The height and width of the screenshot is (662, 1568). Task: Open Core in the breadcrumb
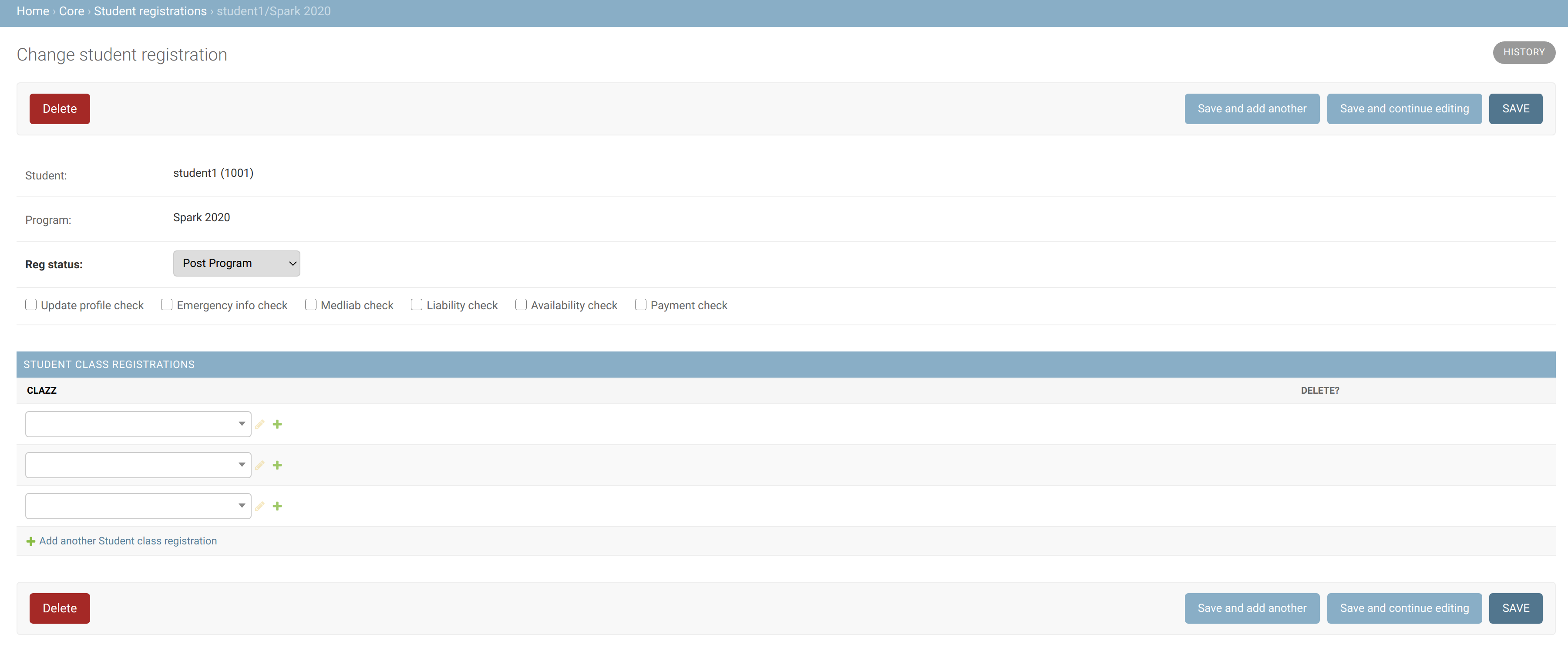point(72,11)
